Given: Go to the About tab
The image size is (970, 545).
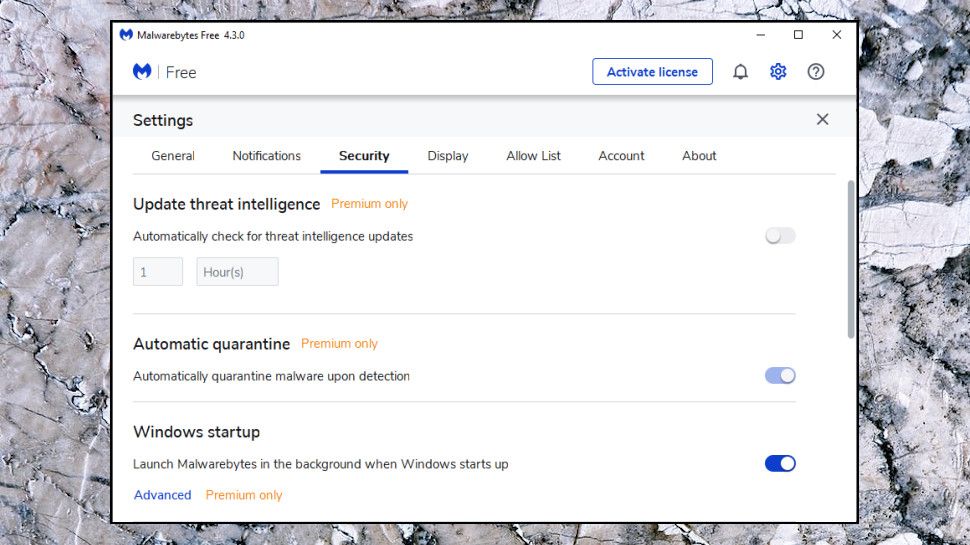Looking at the screenshot, I should click(x=699, y=156).
